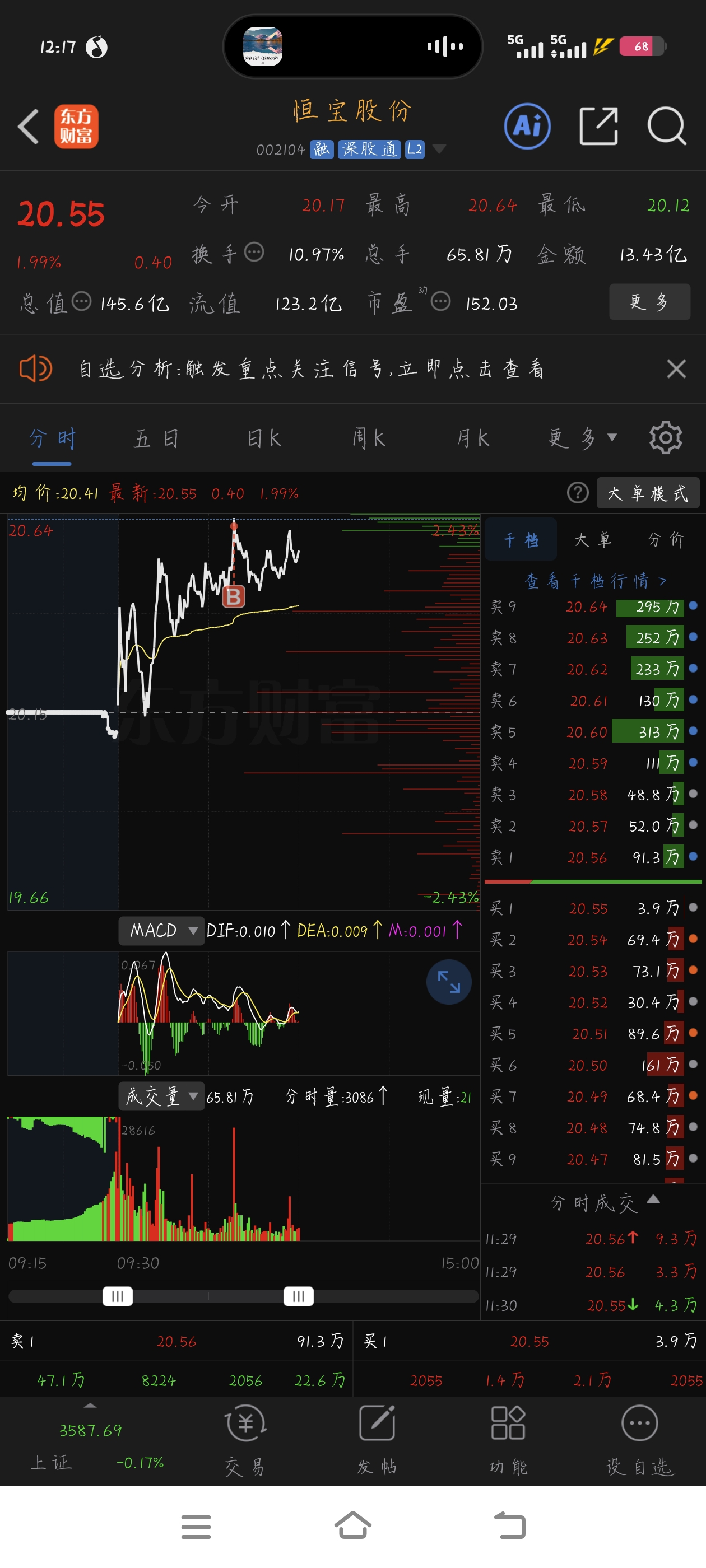This screenshot has height=1568, width=706.
Task: Switch to 日K tab
Action: pos(264,438)
